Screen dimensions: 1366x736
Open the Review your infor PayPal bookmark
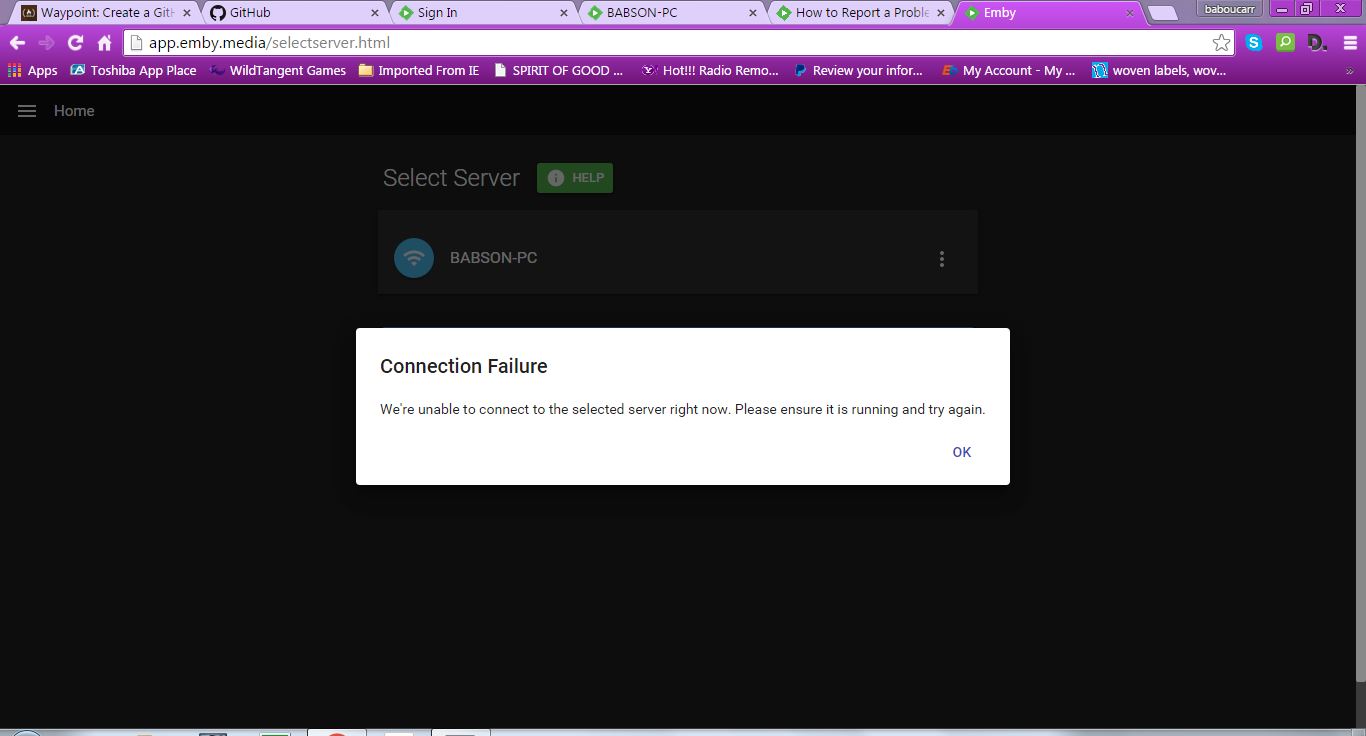pos(858,71)
